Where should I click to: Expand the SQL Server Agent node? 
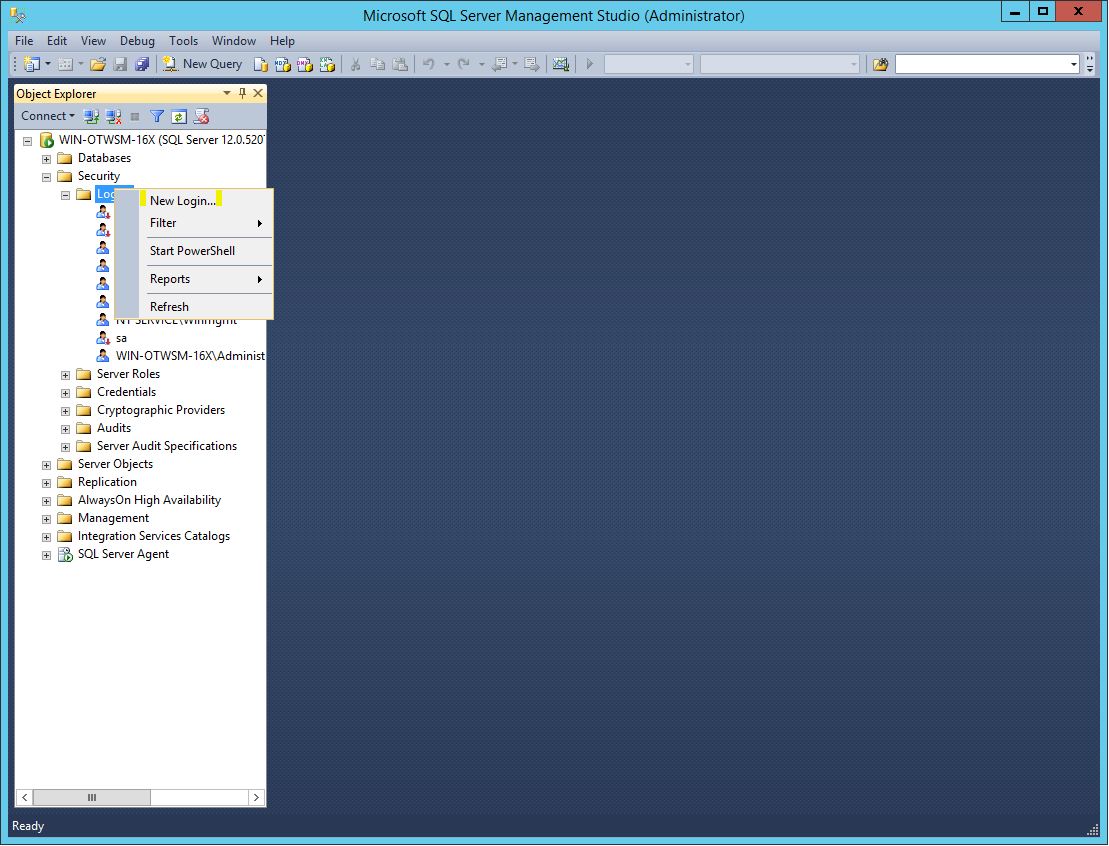click(47, 555)
